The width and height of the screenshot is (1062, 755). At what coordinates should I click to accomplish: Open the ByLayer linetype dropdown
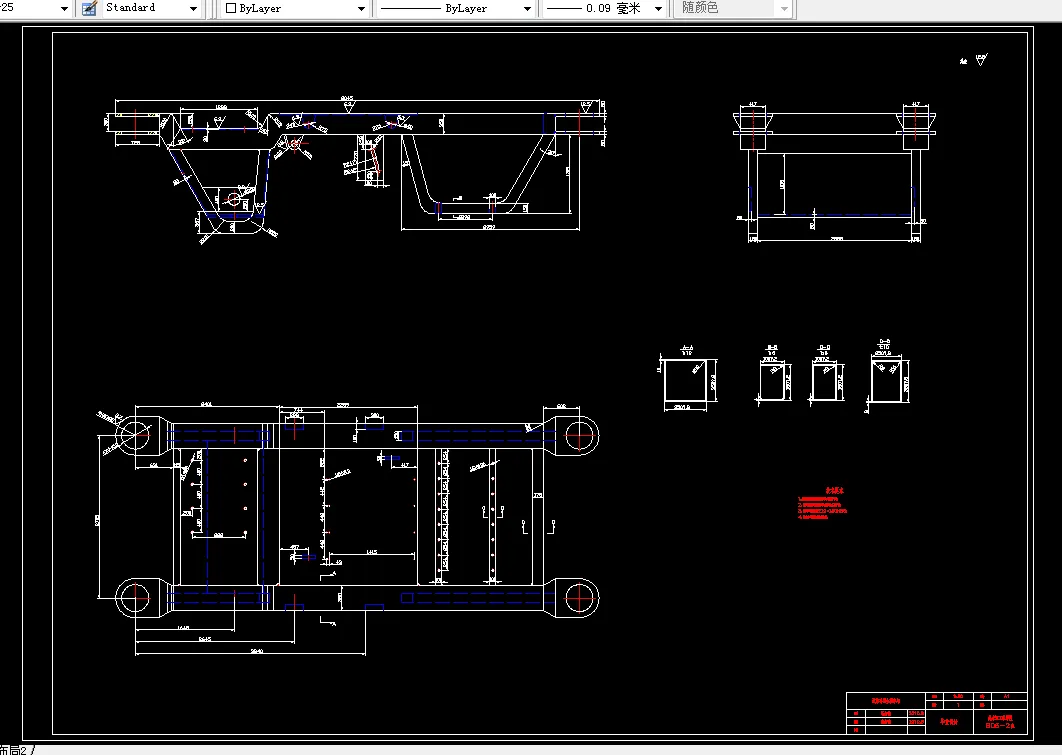coord(527,9)
